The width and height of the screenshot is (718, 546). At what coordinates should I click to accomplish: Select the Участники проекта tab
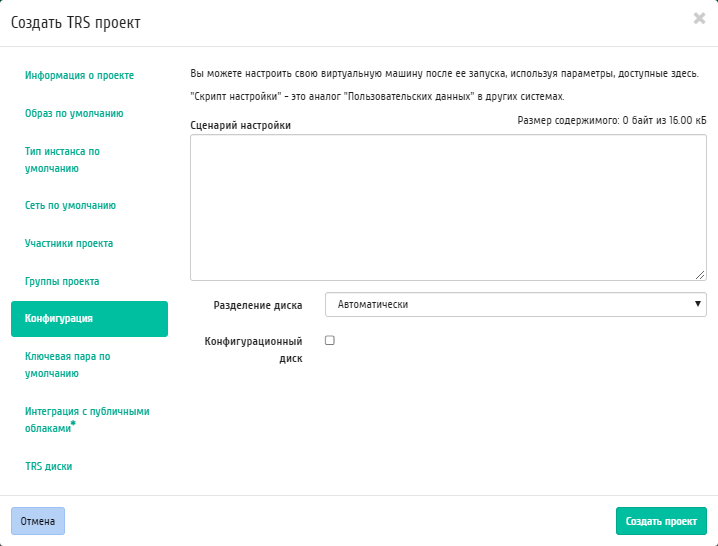[x=69, y=244]
